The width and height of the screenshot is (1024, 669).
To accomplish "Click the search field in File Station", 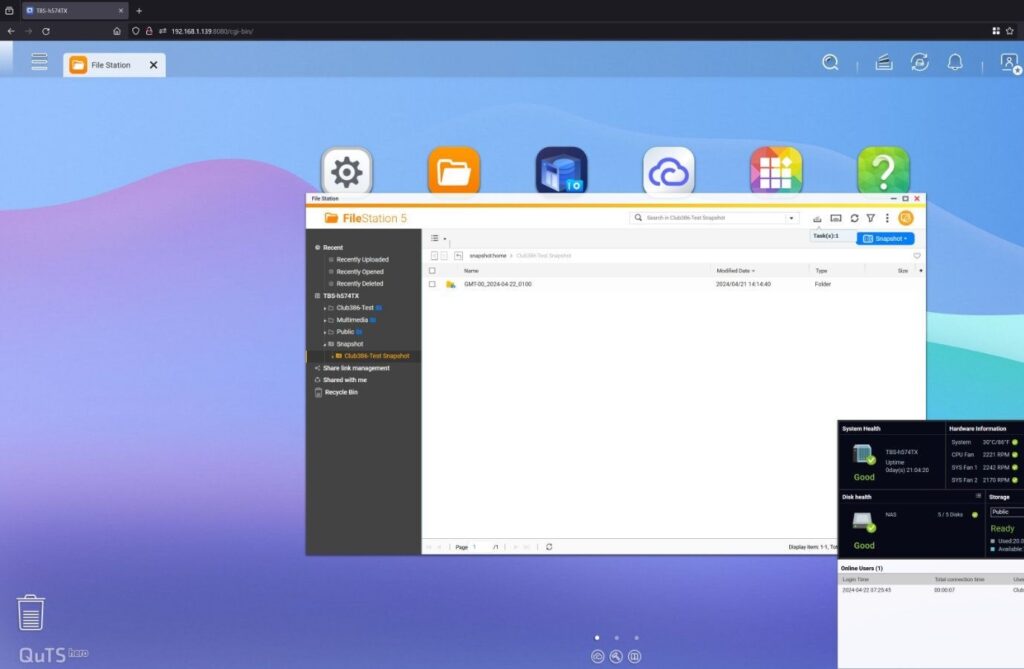I will point(714,217).
